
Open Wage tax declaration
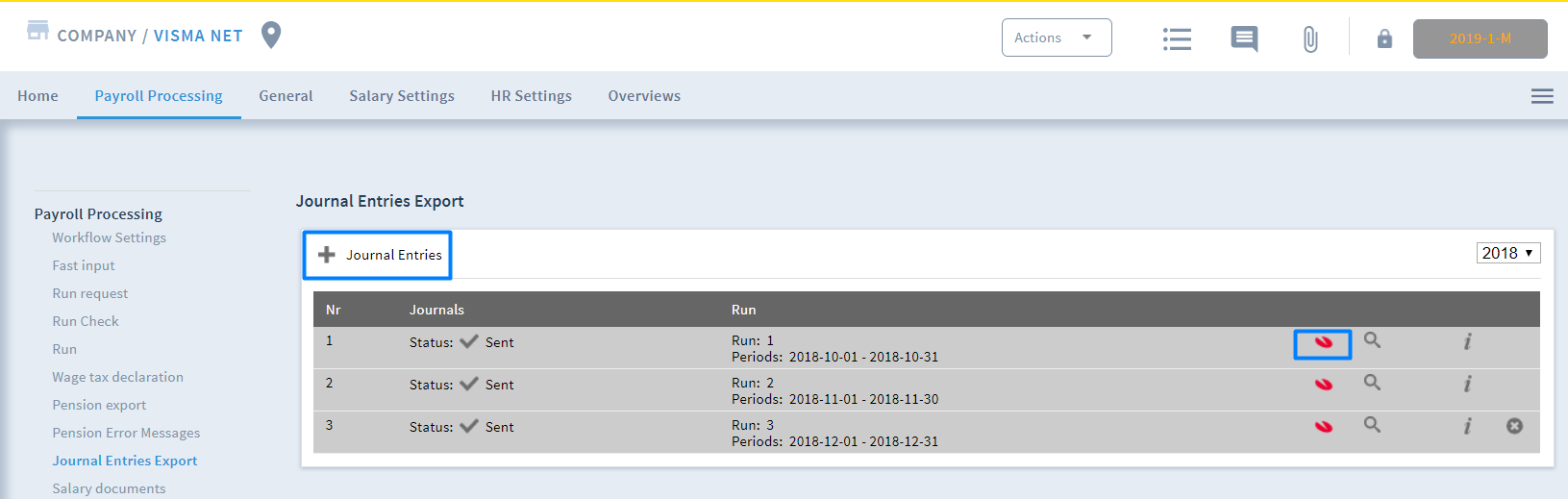point(117,377)
